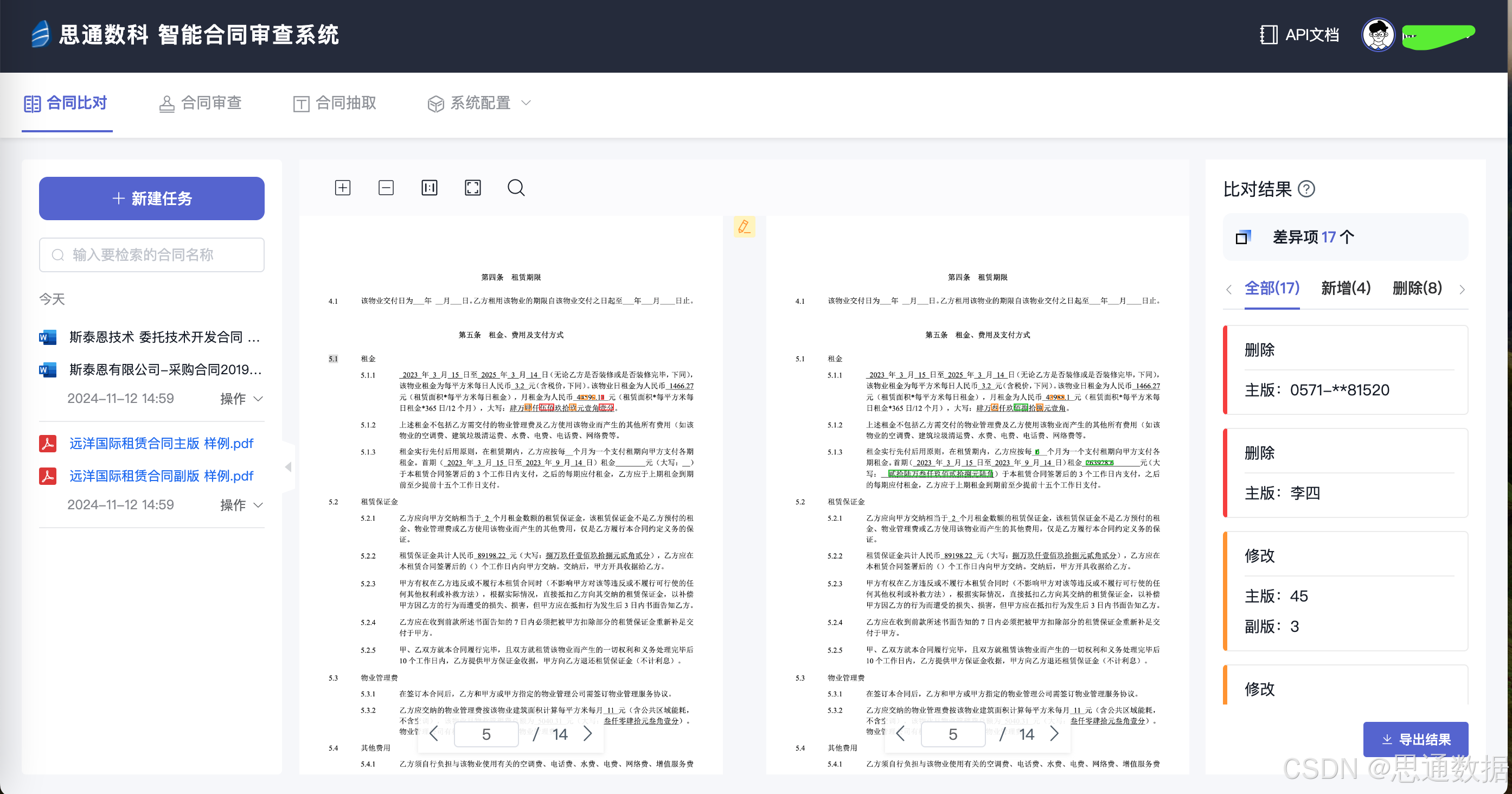
Task: Expand the 系统配置 dropdown menu
Action: pyautogui.click(x=479, y=103)
